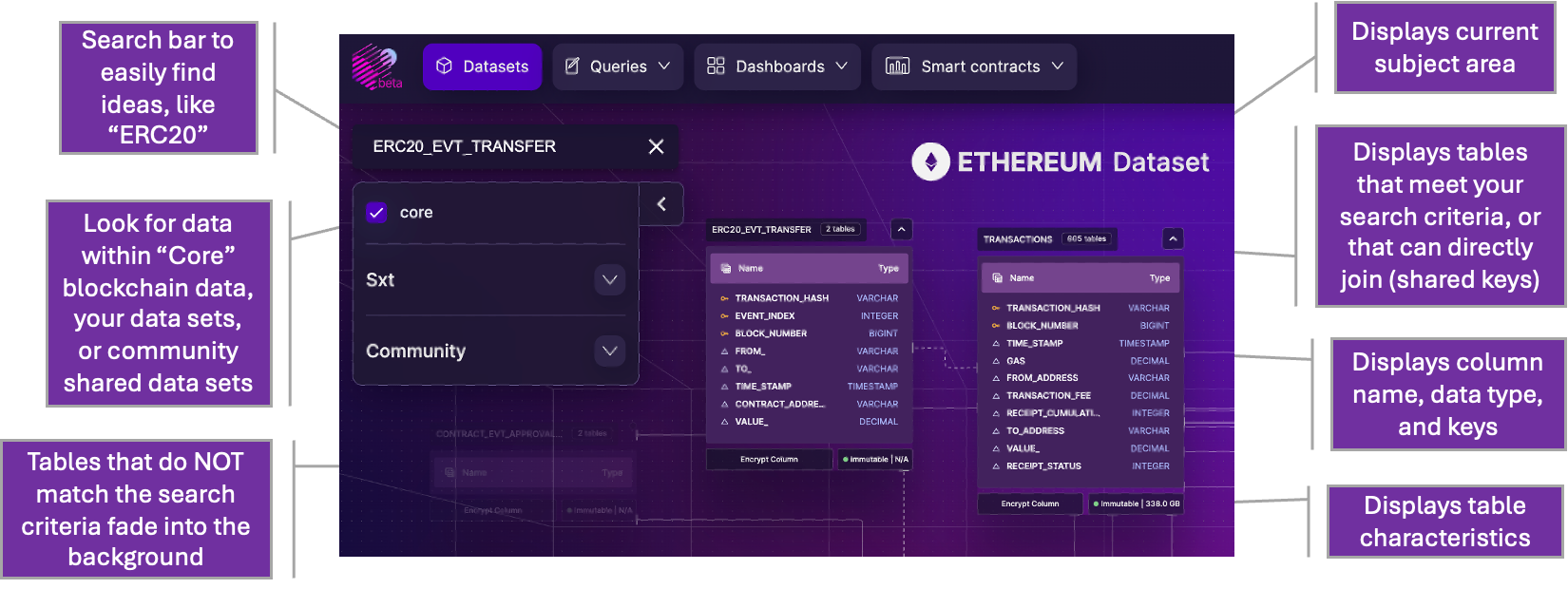
Task: Clear the ERC20_EVT_TRANSFER search text
Action: click(656, 146)
